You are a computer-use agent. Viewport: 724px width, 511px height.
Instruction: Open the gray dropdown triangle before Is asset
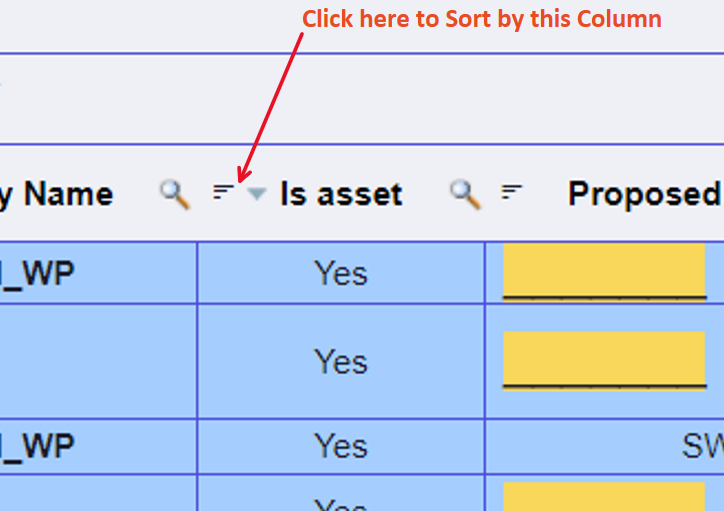[x=257, y=194]
